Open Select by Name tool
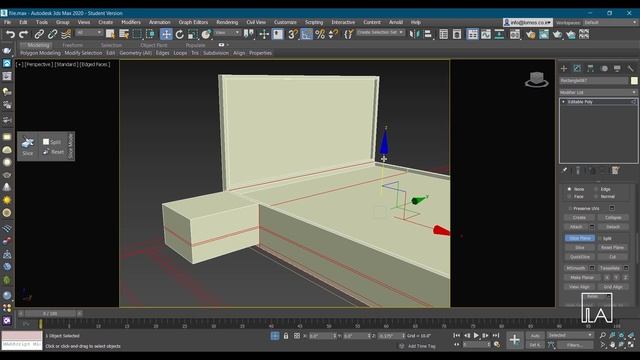This screenshot has height=360, width=640. [124, 34]
